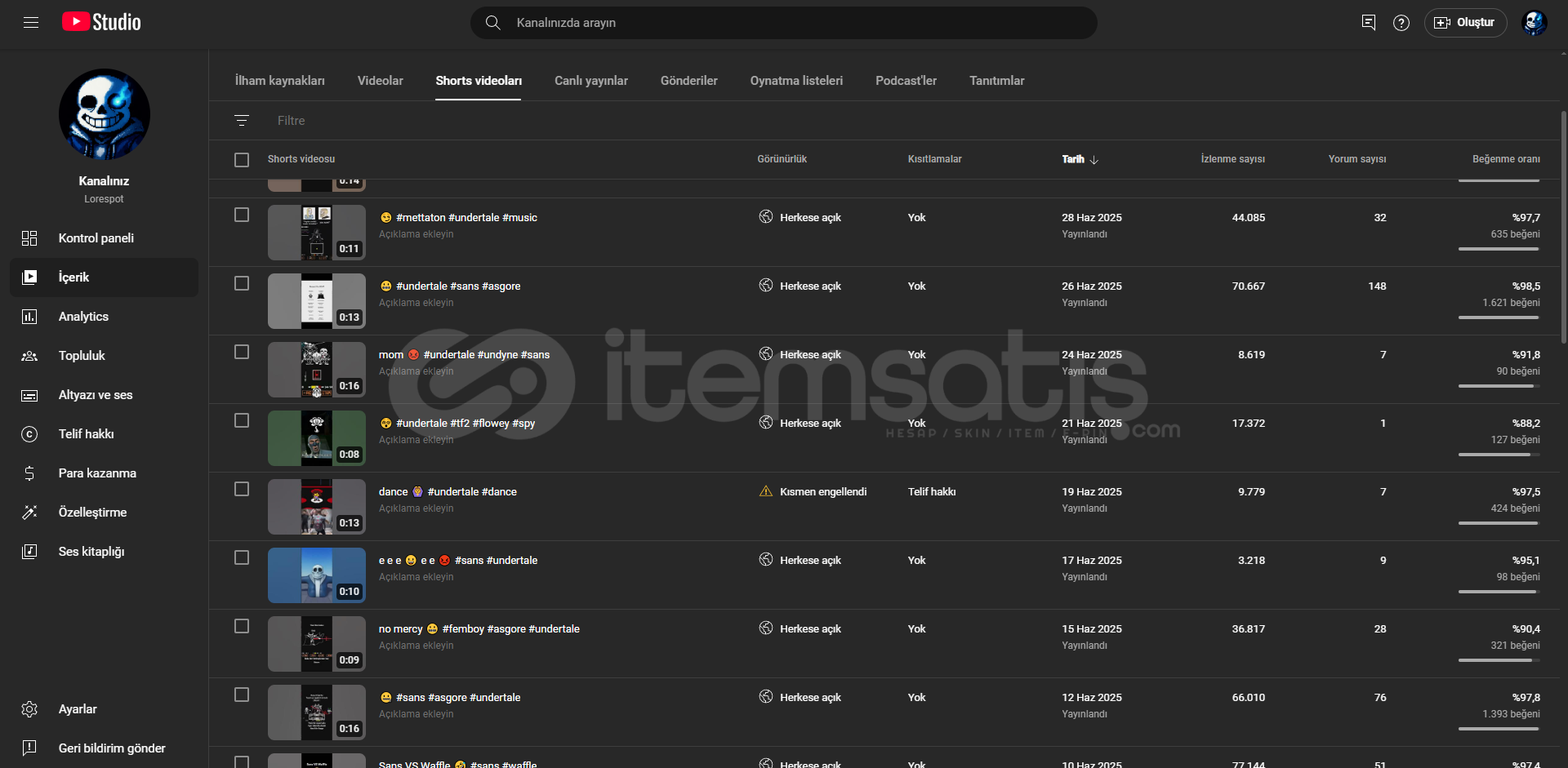Image resolution: width=1568 pixels, height=768 pixels.
Task: Switch to Tanıtımlar tab
Action: coord(996,81)
